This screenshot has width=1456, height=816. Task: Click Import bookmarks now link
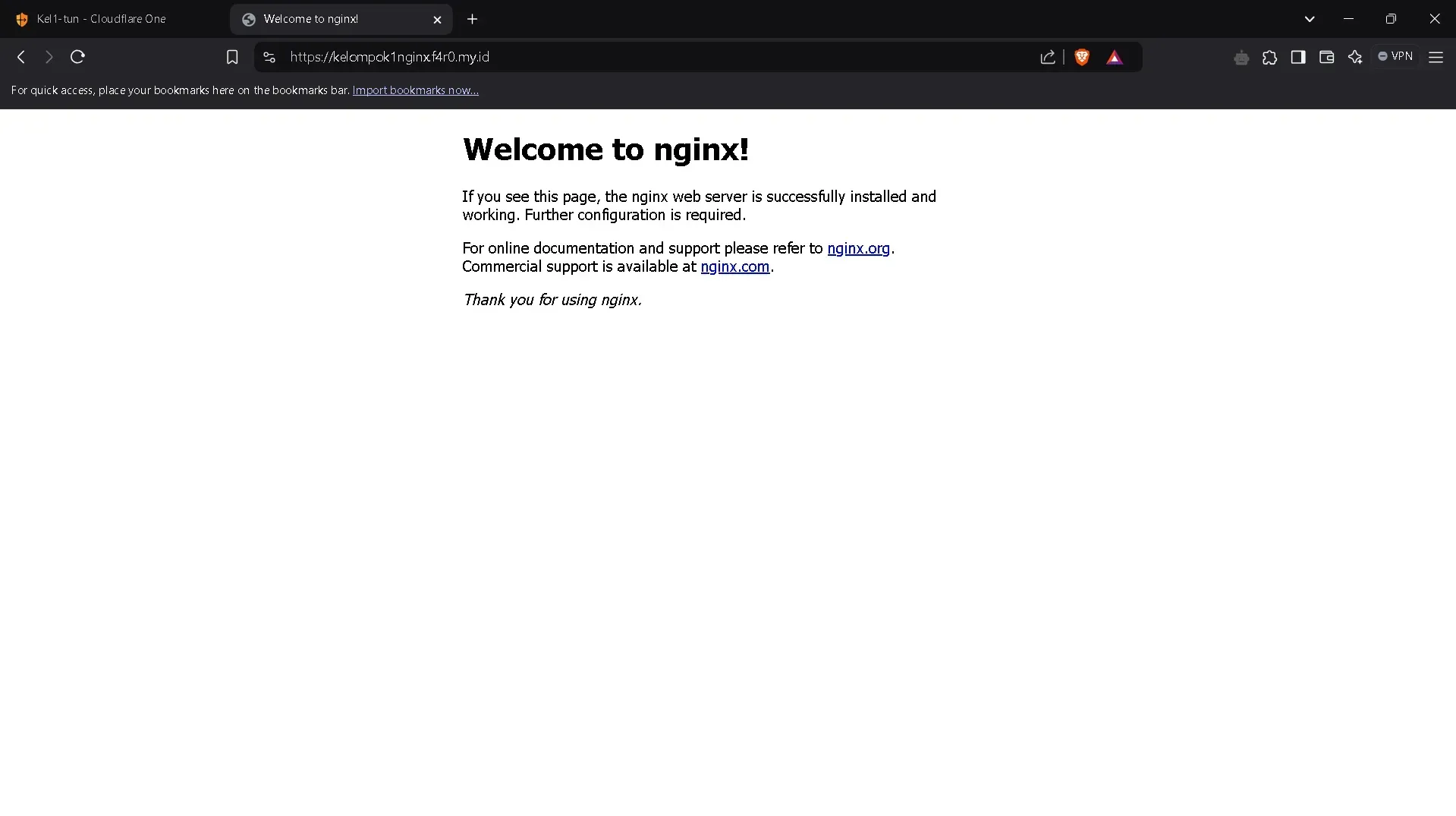tap(415, 90)
